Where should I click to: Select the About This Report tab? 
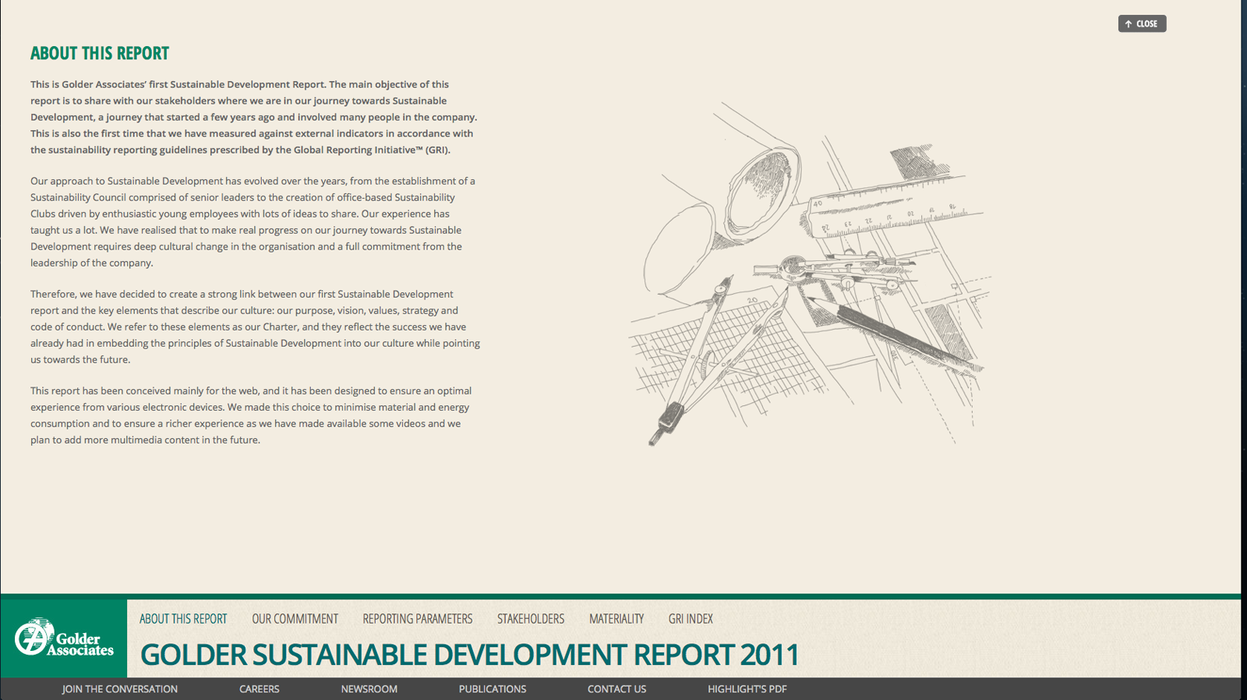(183, 619)
